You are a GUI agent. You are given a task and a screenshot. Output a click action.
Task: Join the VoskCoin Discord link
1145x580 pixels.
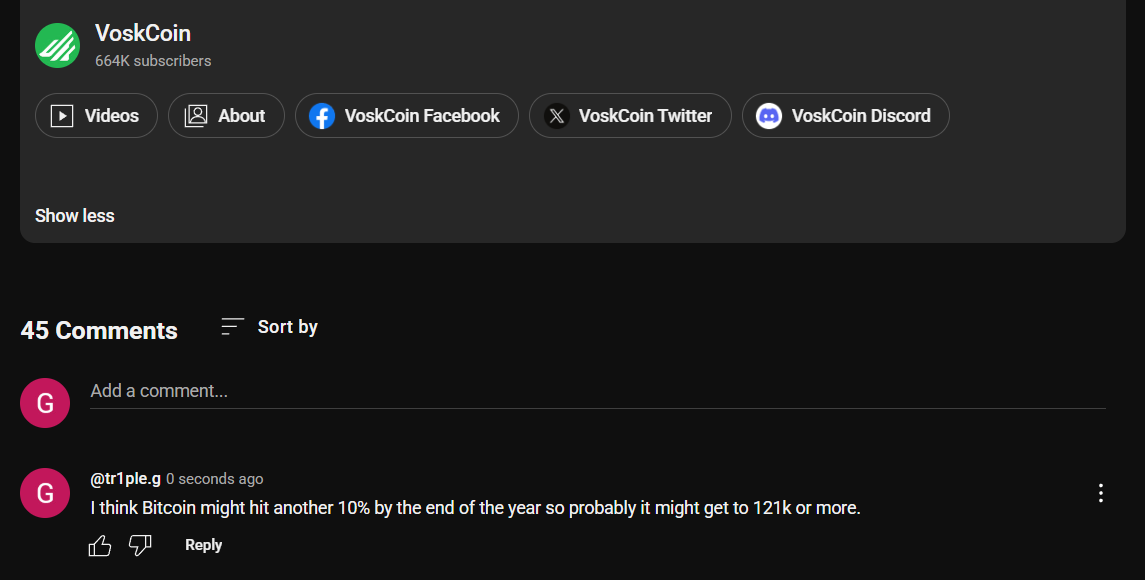(846, 115)
